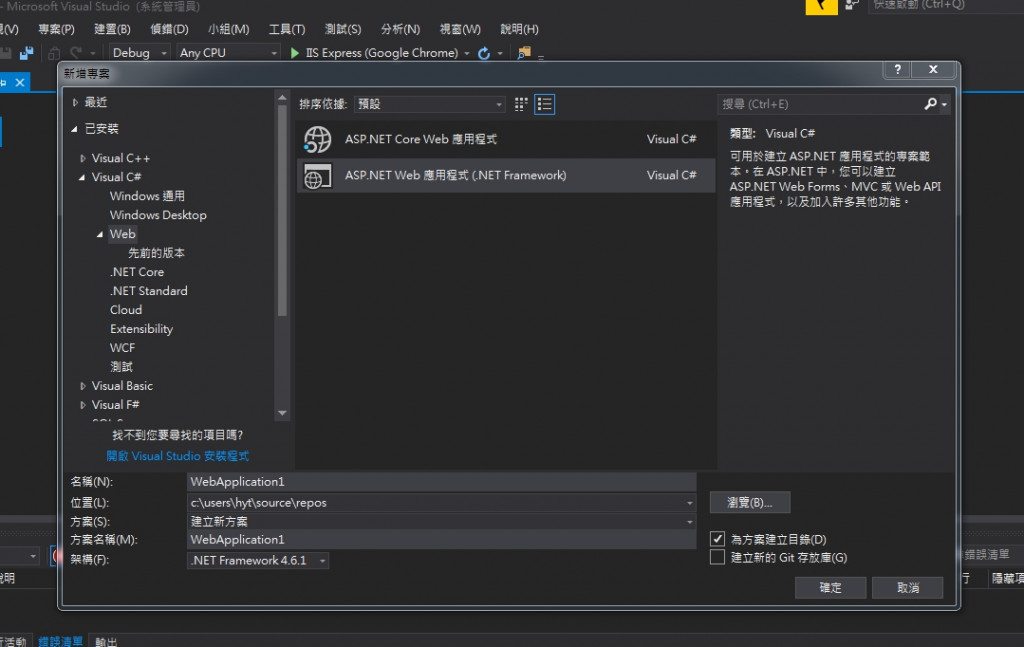This screenshot has height=647, width=1024.
Task: Collapse the 已安裝 tree node
Action: (74, 129)
